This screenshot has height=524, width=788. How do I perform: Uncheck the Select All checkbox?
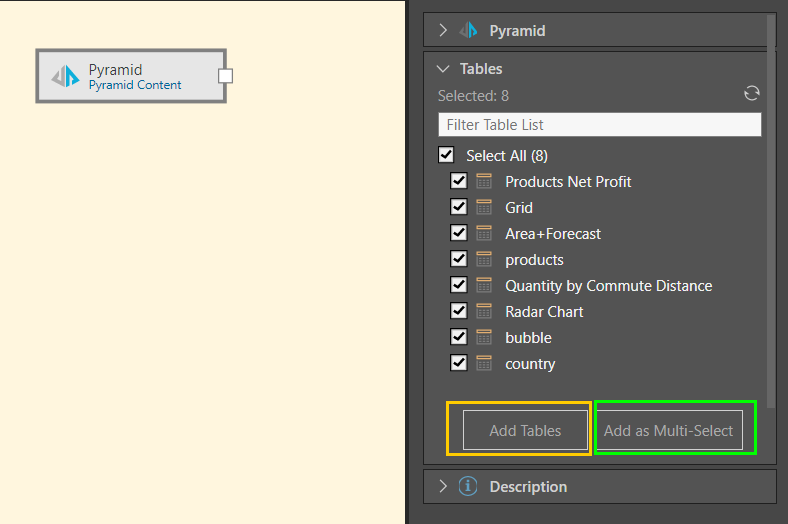[446, 156]
